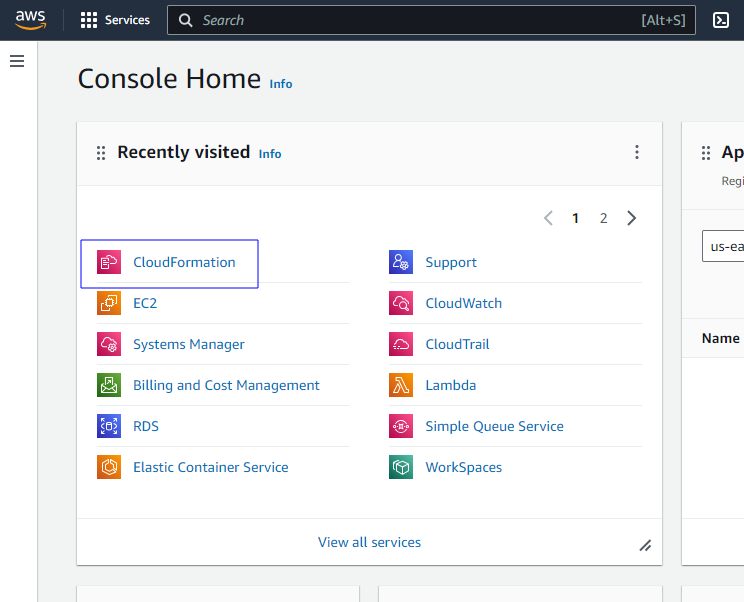Open the WorkSpaces link
Image resolution: width=744 pixels, height=602 pixels.
pyautogui.click(x=464, y=467)
